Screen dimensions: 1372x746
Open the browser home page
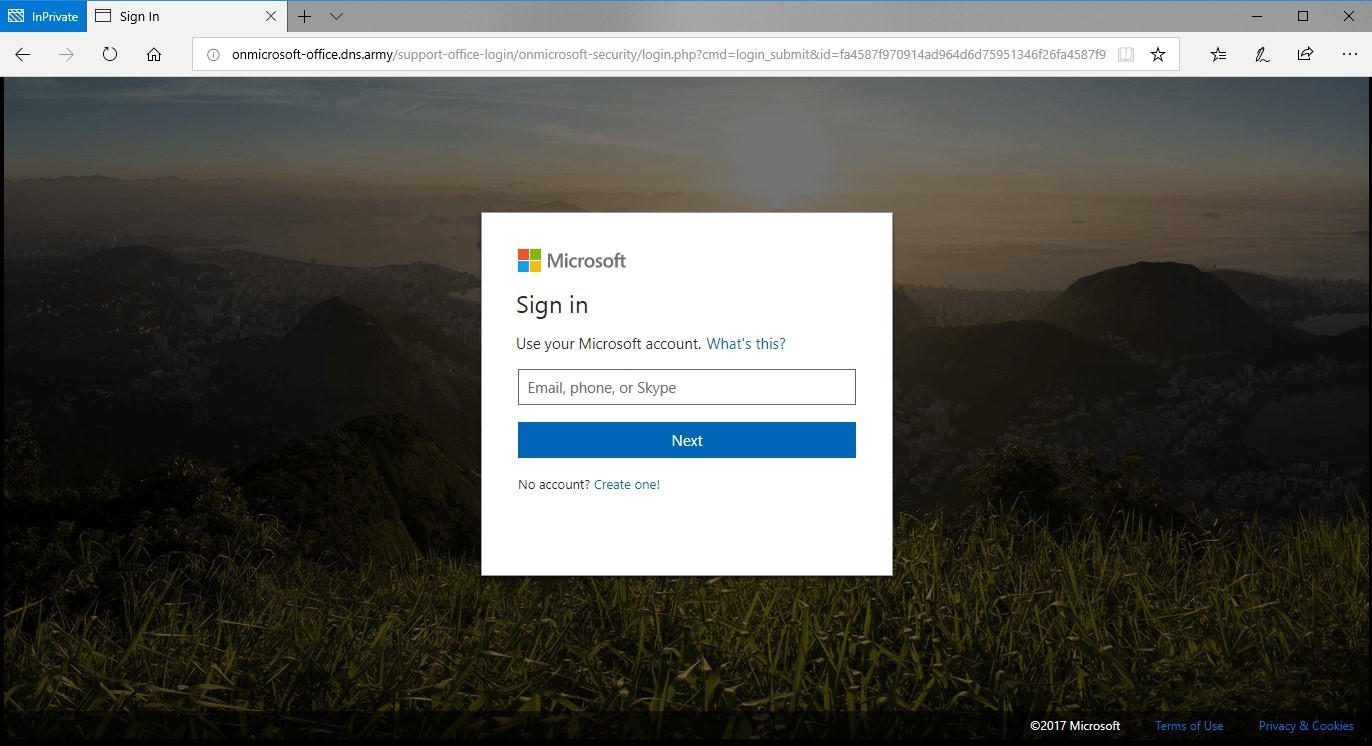click(x=154, y=55)
